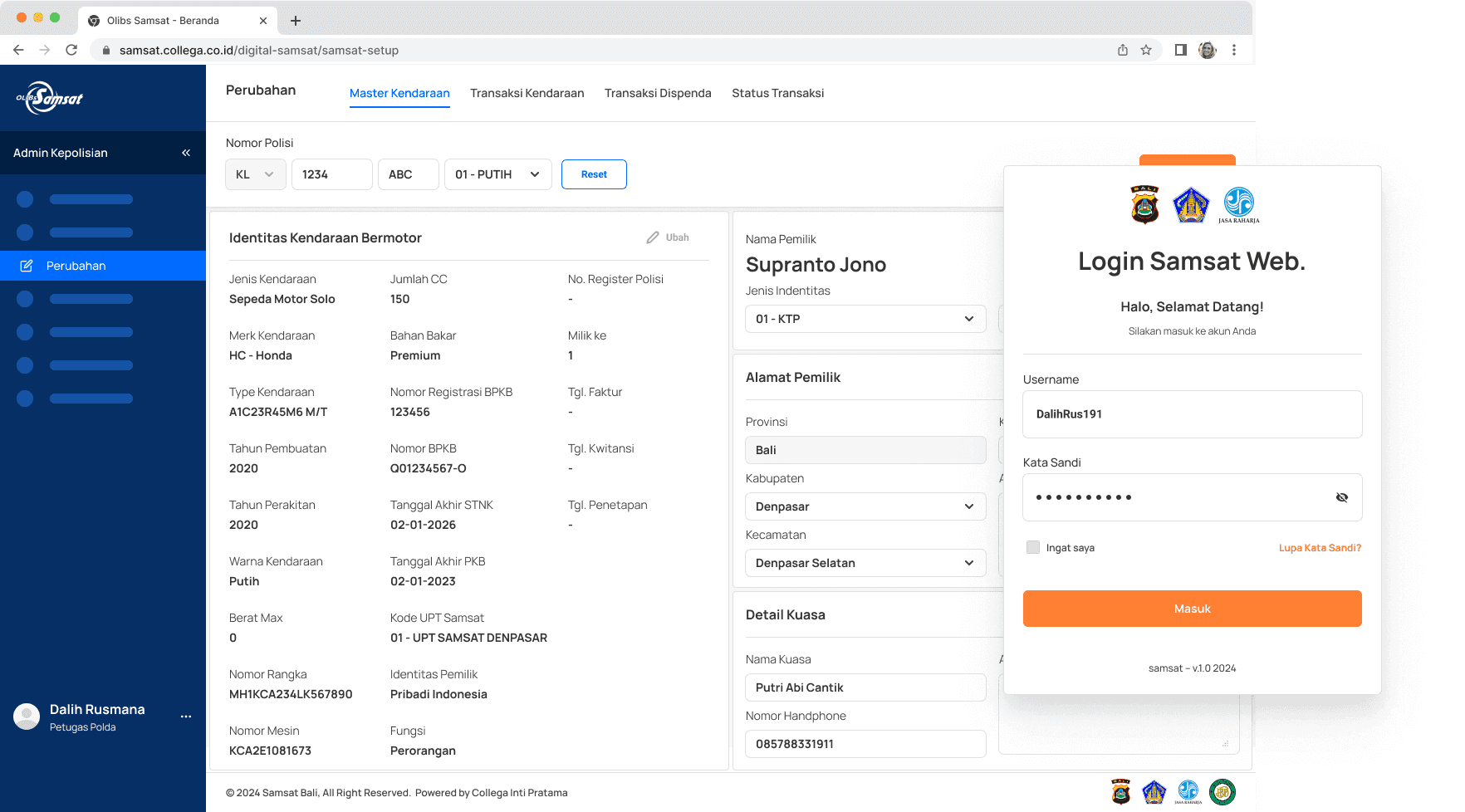Toggle the Kata Sandi visibility eye icon
The width and height of the screenshot is (1465, 812).
click(1342, 497)
